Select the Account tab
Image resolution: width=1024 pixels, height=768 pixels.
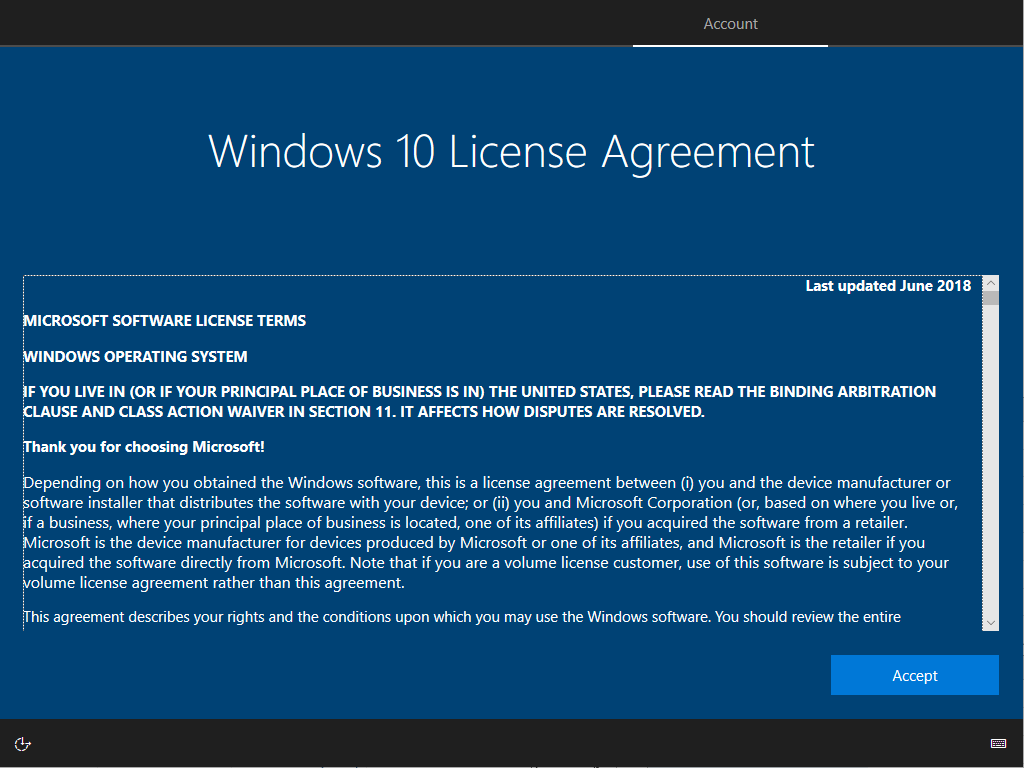pyautogui.click(x=730, y=24)
